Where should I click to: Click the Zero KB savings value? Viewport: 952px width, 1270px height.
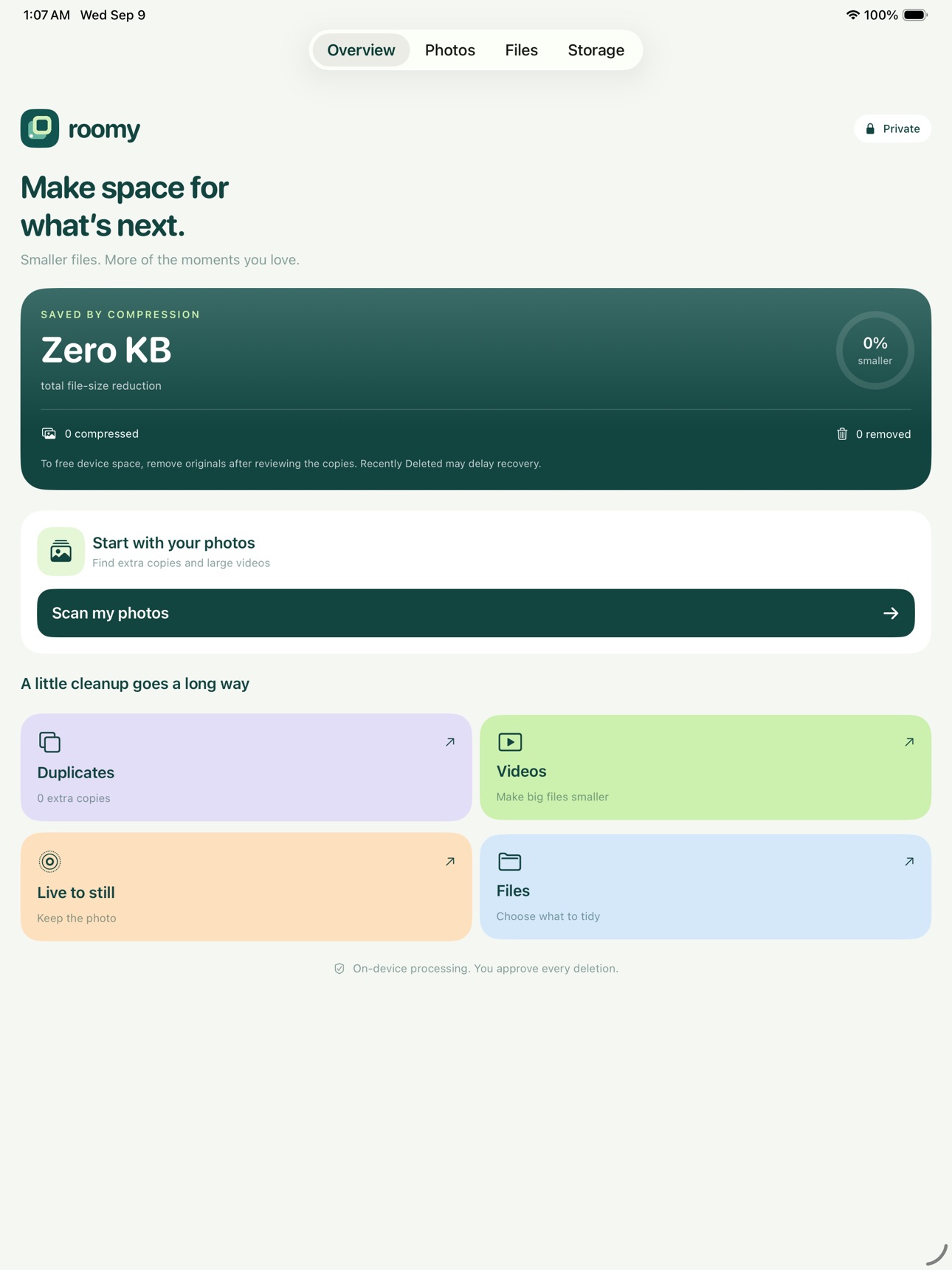[106, 350]
